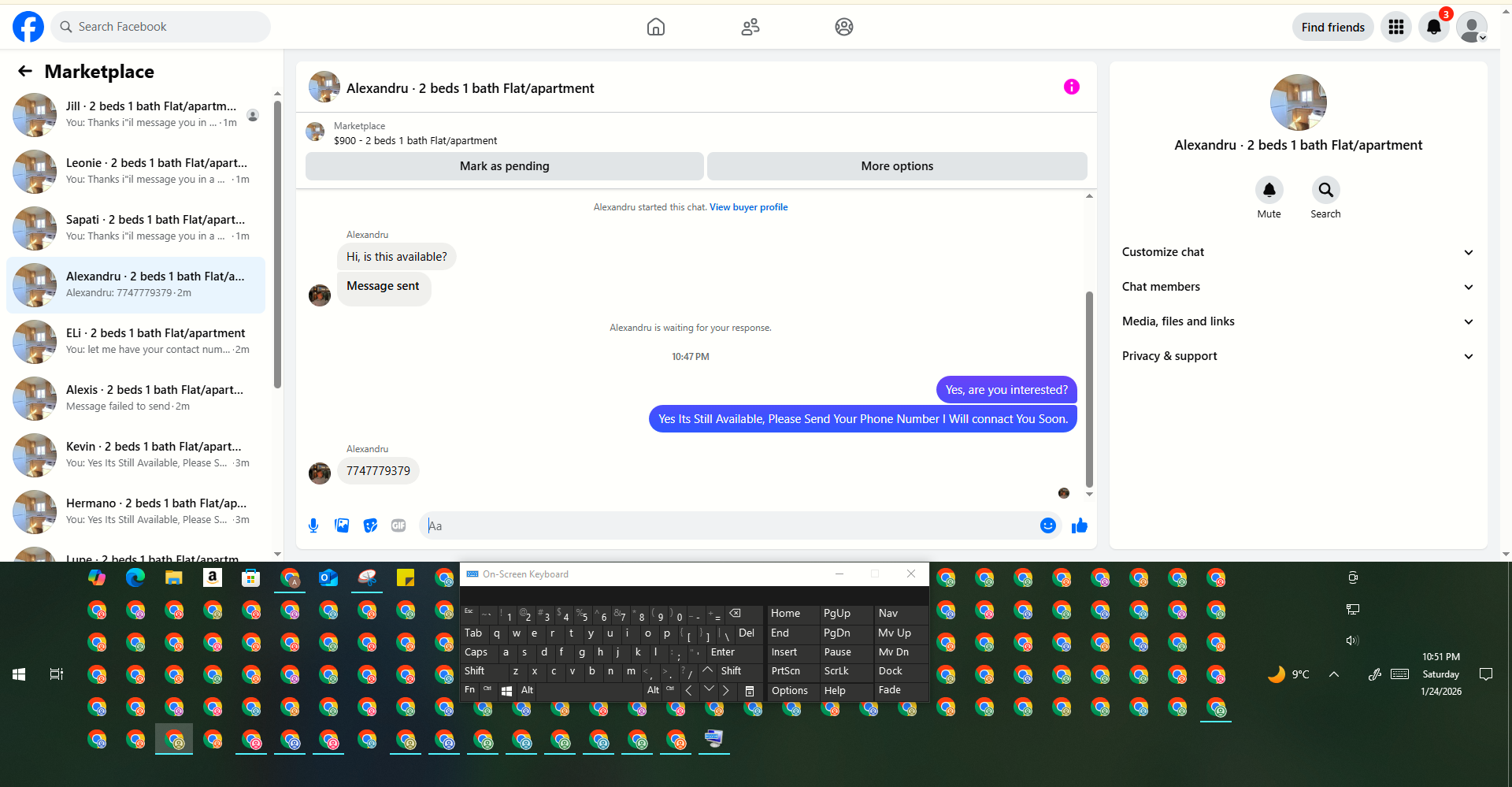This screenshot has height=787, width=1512.
Task: Open the Action Center notification icon
Action: 1486,674
